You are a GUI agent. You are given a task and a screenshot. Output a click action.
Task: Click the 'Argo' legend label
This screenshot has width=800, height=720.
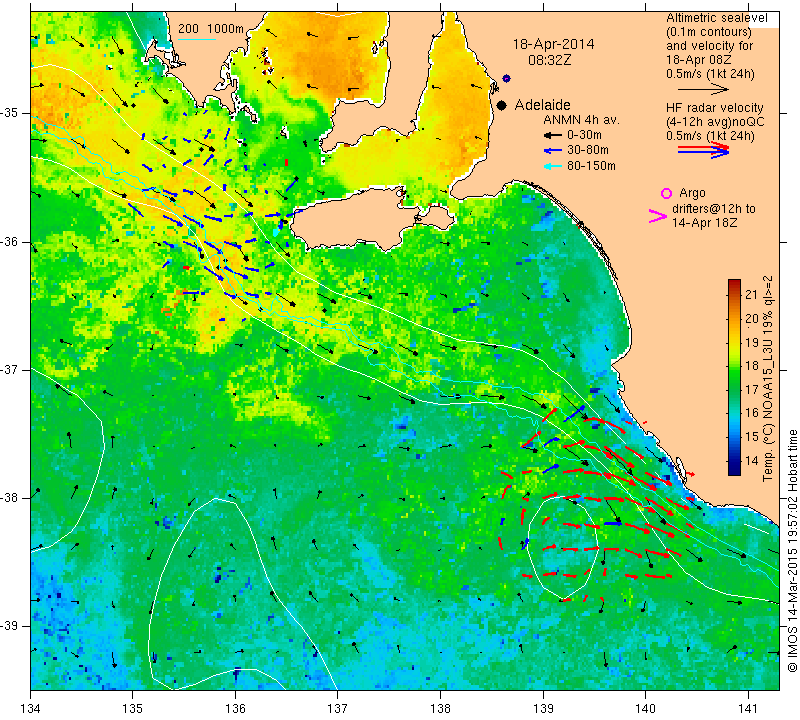point(692,193)
